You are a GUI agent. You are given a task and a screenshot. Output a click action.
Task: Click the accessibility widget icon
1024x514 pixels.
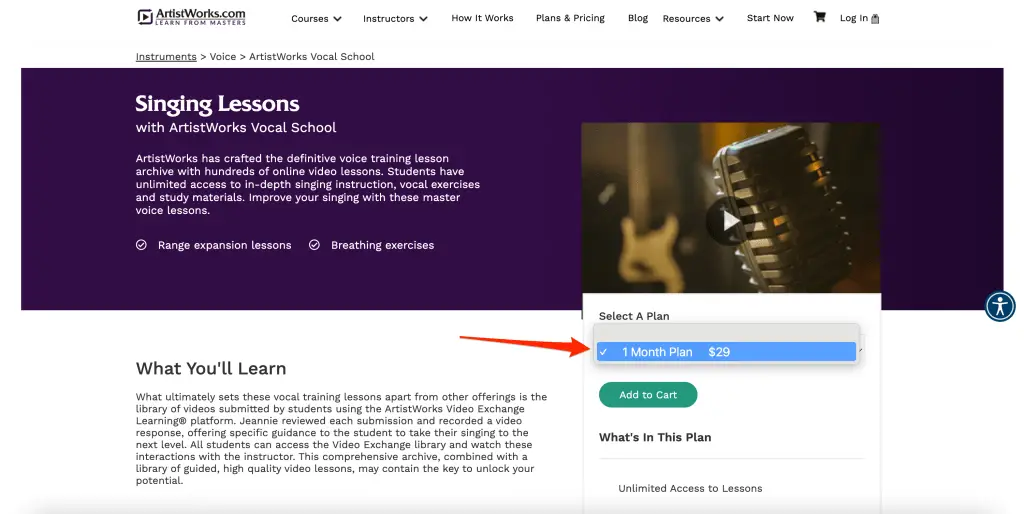[x=1000, y=306]
